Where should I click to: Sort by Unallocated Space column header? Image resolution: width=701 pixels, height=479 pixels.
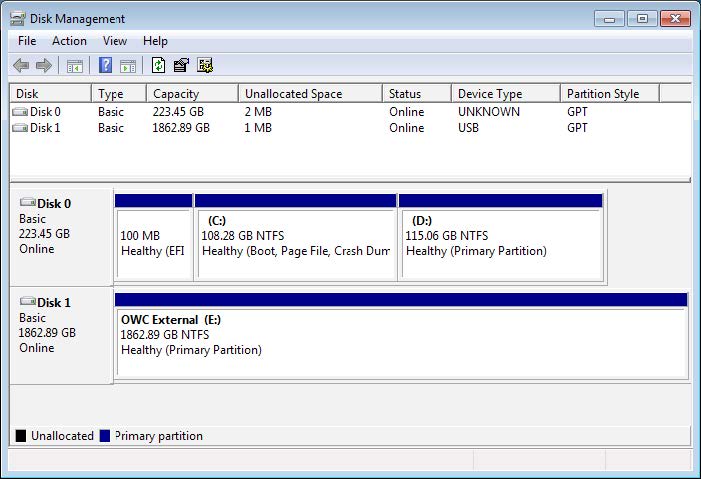pyautogui.click(x=310, y=93)
